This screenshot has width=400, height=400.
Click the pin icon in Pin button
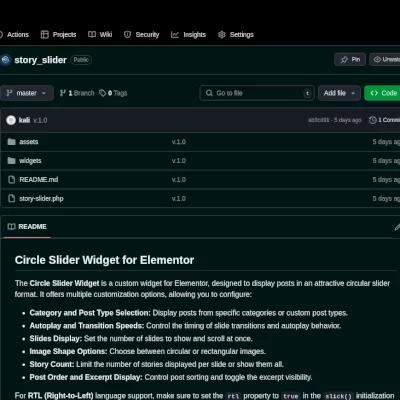click(x=344, y=60)
